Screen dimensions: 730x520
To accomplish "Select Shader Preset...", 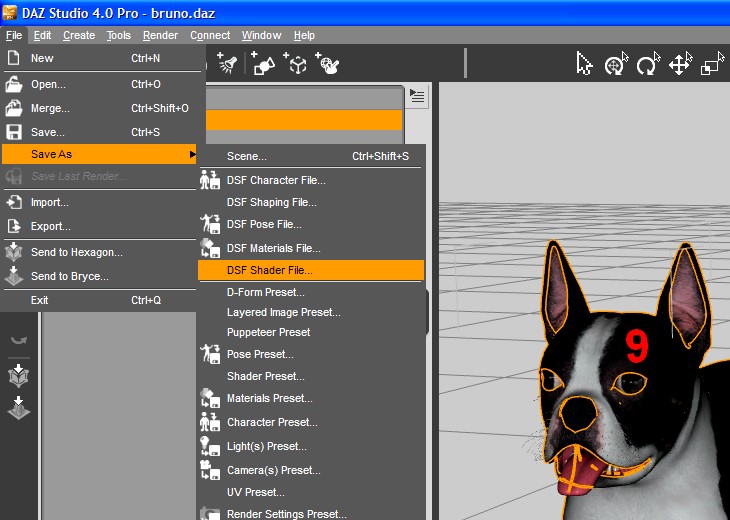I will pyautogui.click(x=311, y=376).
